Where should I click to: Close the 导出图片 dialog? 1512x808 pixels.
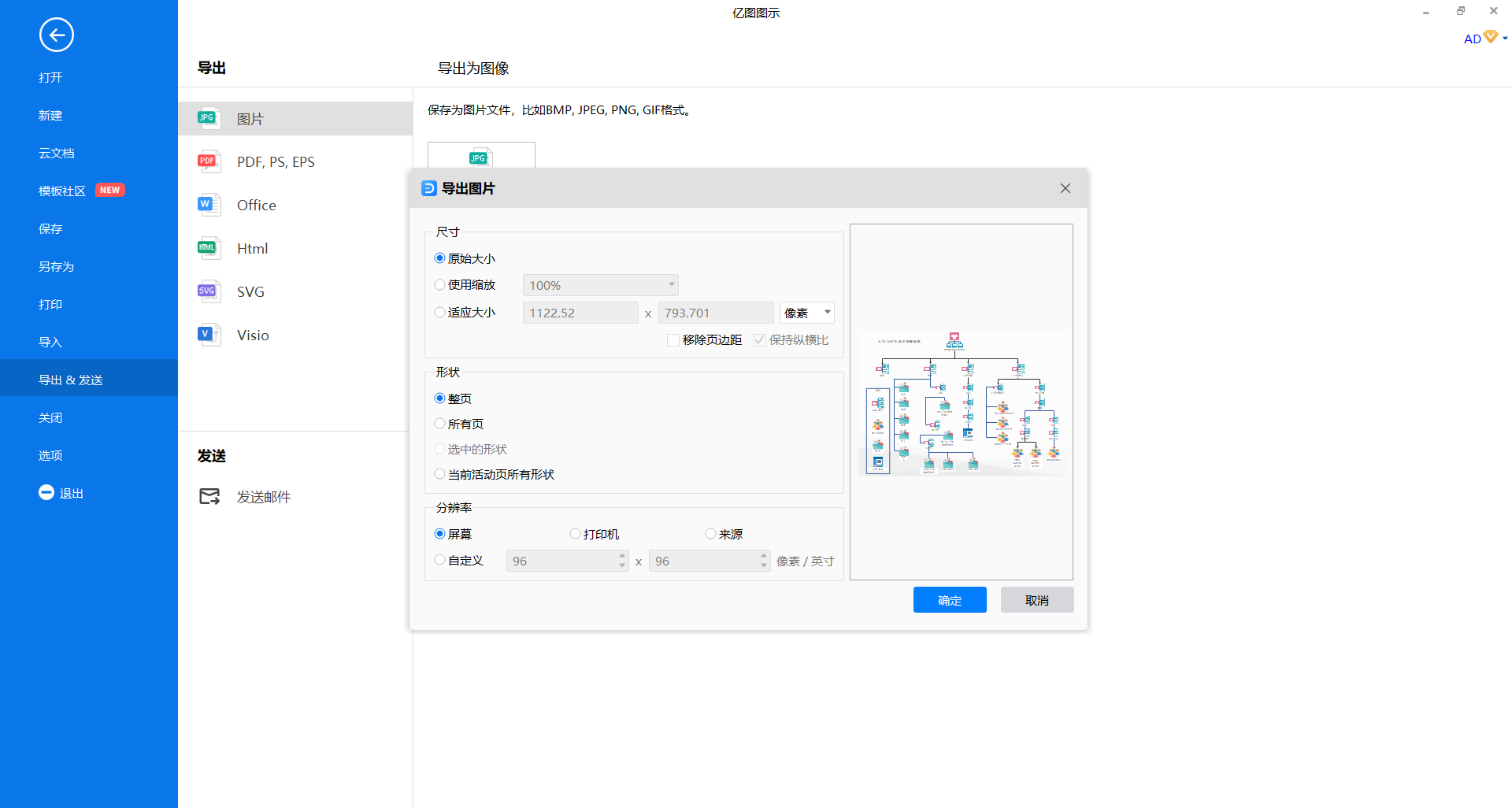click(x=1065, y=188)
